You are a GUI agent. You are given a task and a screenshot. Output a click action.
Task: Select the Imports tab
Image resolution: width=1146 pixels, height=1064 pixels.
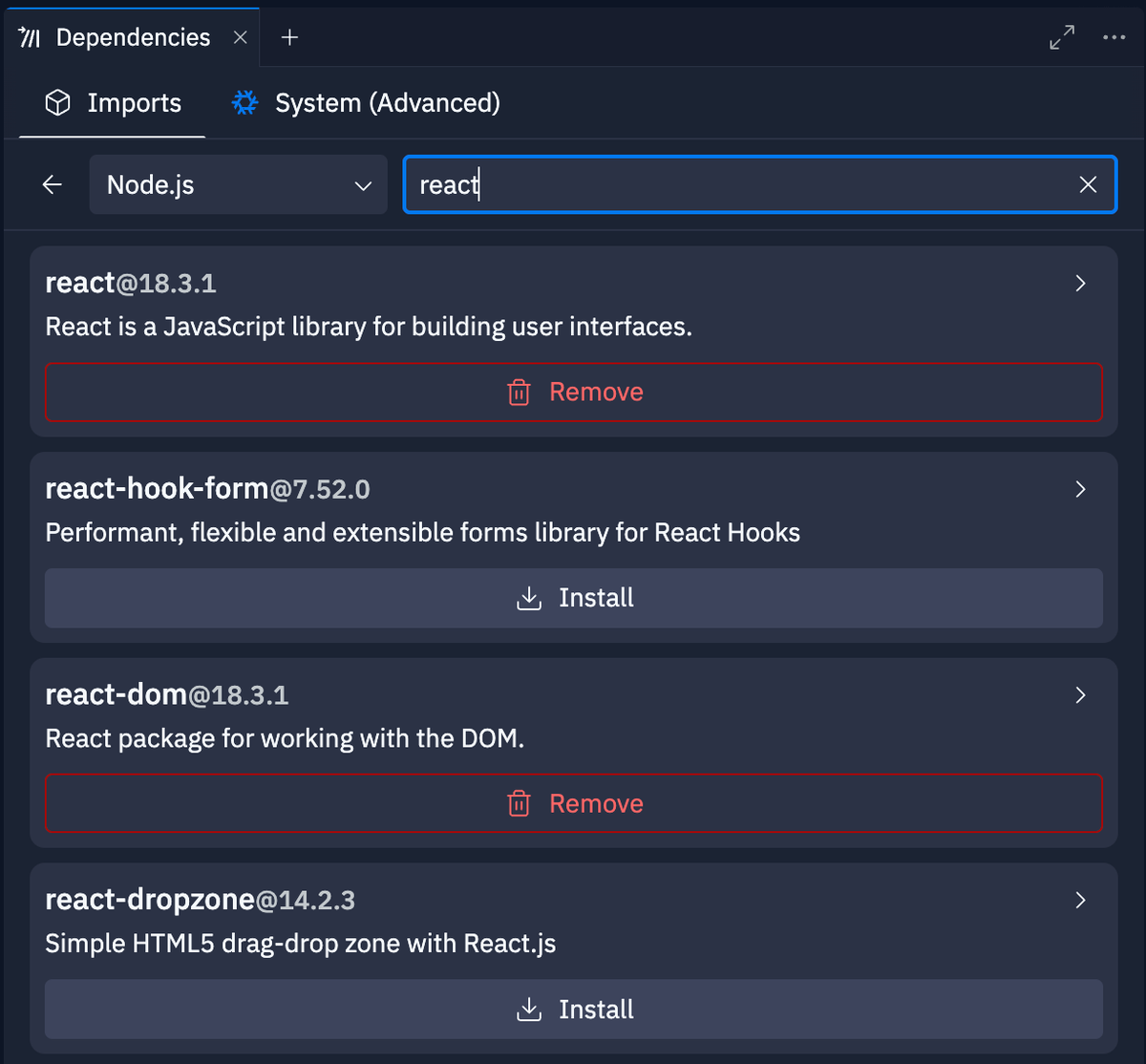[x=134, y=102]
